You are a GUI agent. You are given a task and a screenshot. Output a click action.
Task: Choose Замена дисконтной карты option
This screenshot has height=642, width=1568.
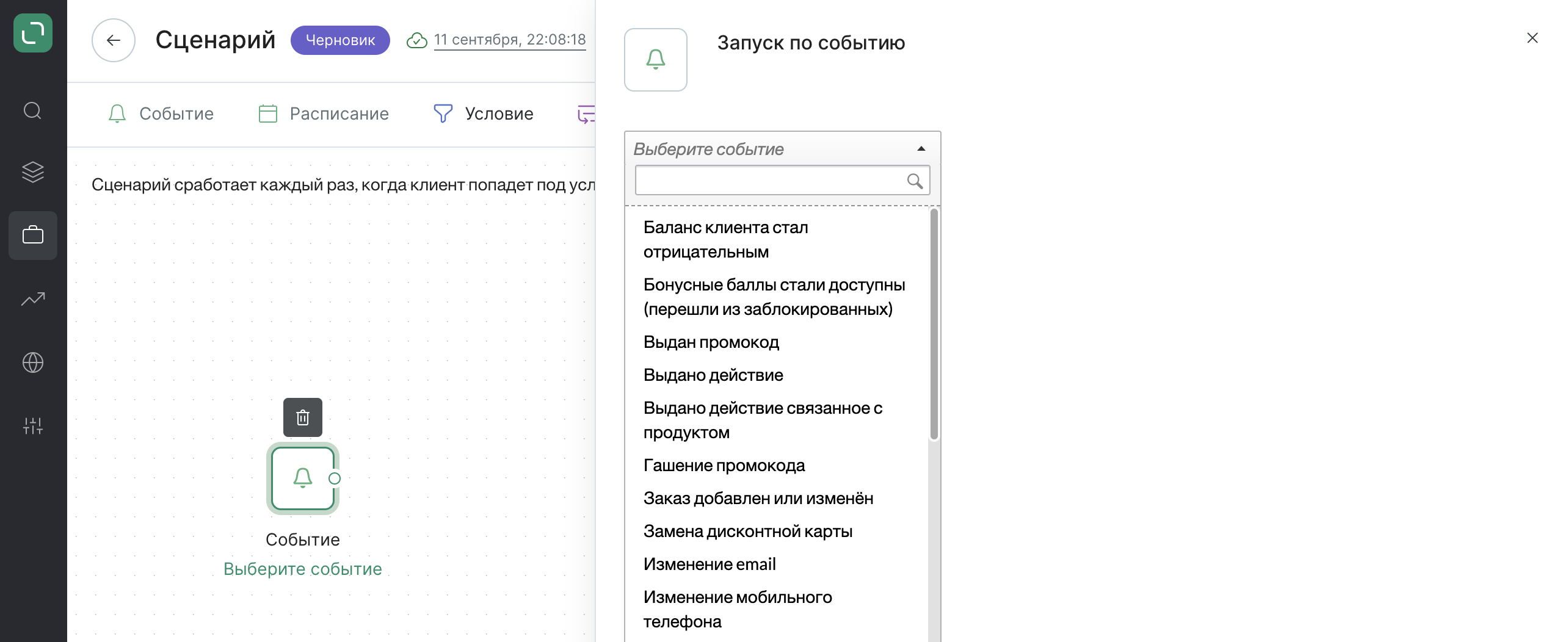point(777,532)
